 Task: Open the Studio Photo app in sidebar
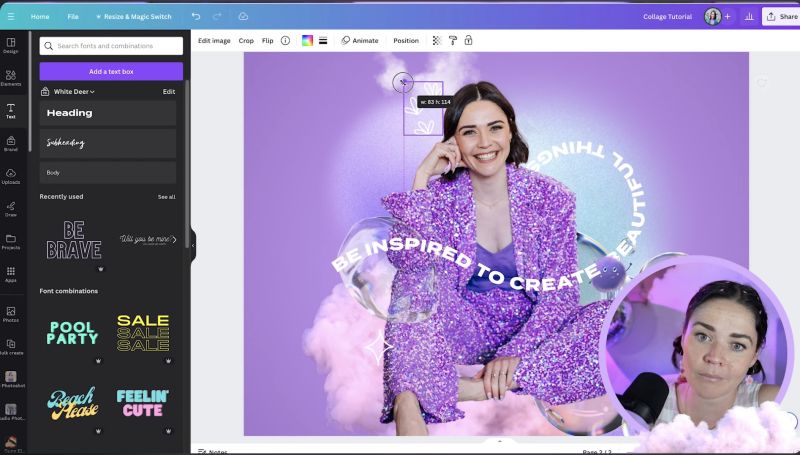11,412
